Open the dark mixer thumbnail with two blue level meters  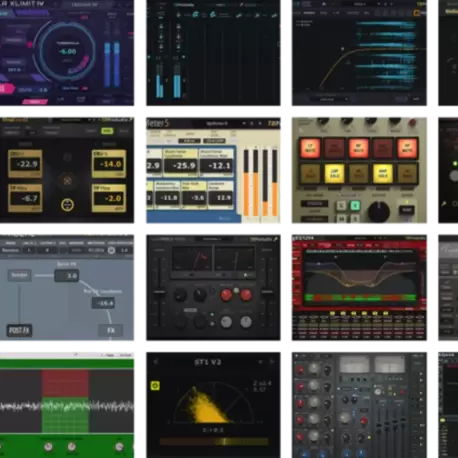[x=213, y=53]
